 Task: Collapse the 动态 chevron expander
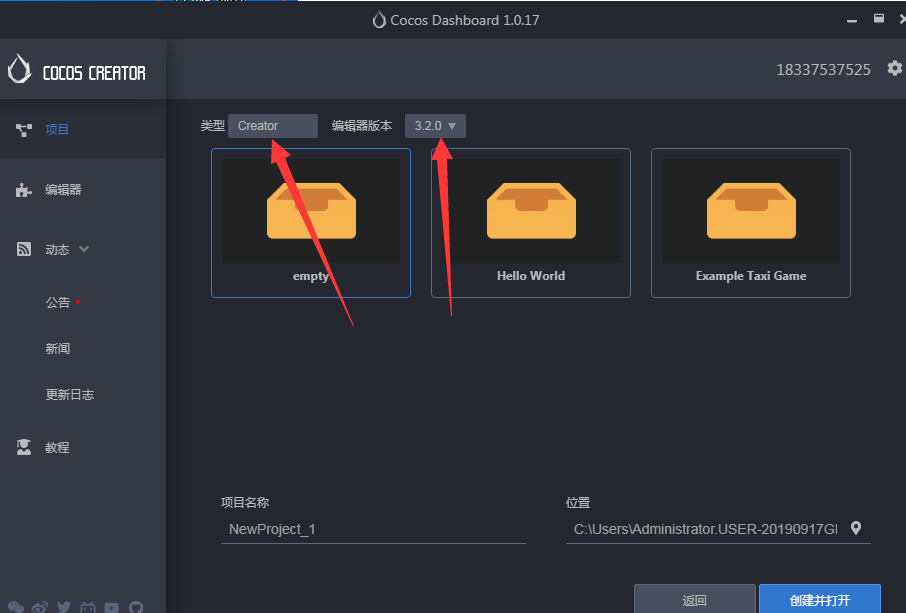click(x=84, y=249)
